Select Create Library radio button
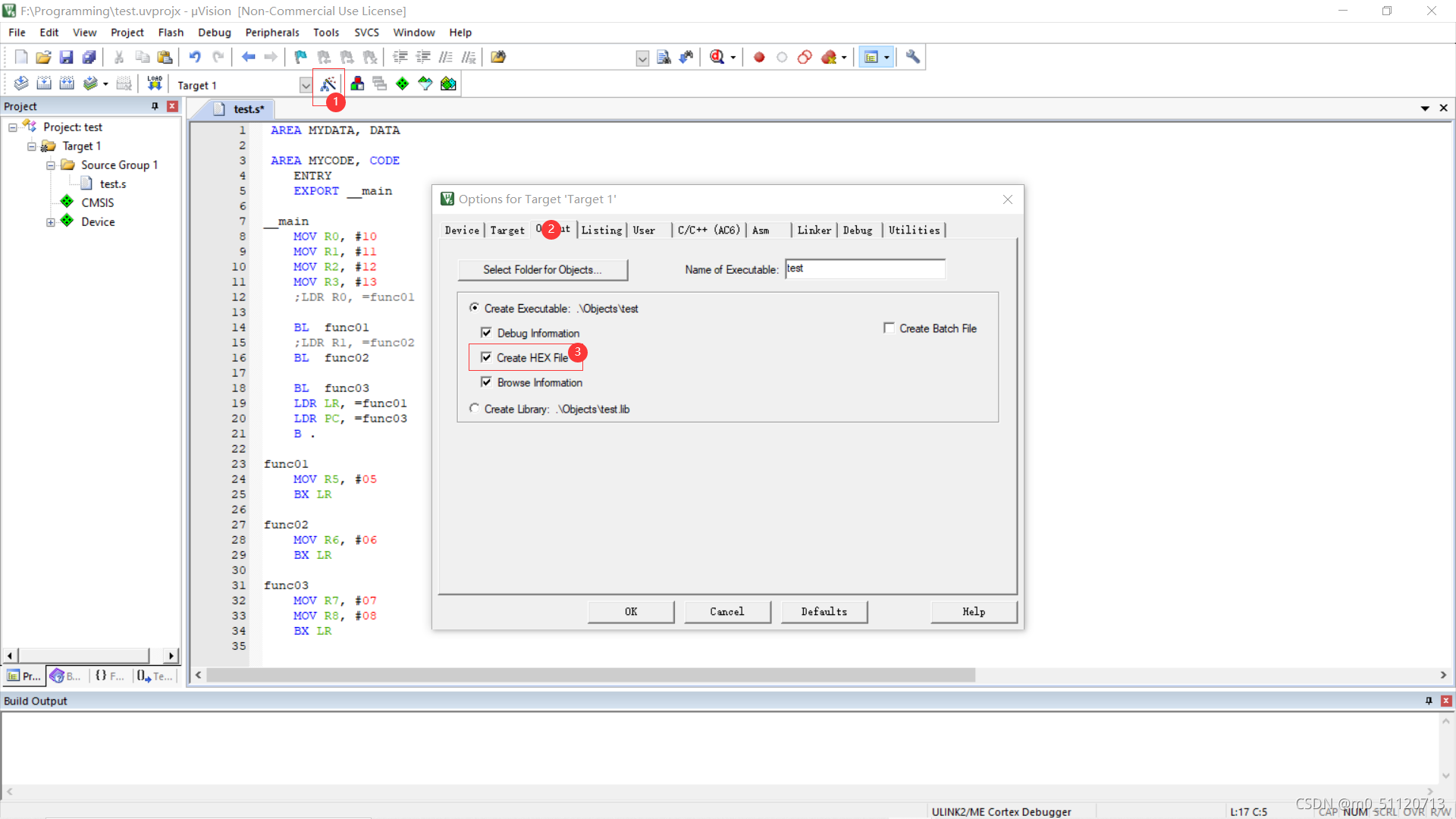 pos(474,409)
